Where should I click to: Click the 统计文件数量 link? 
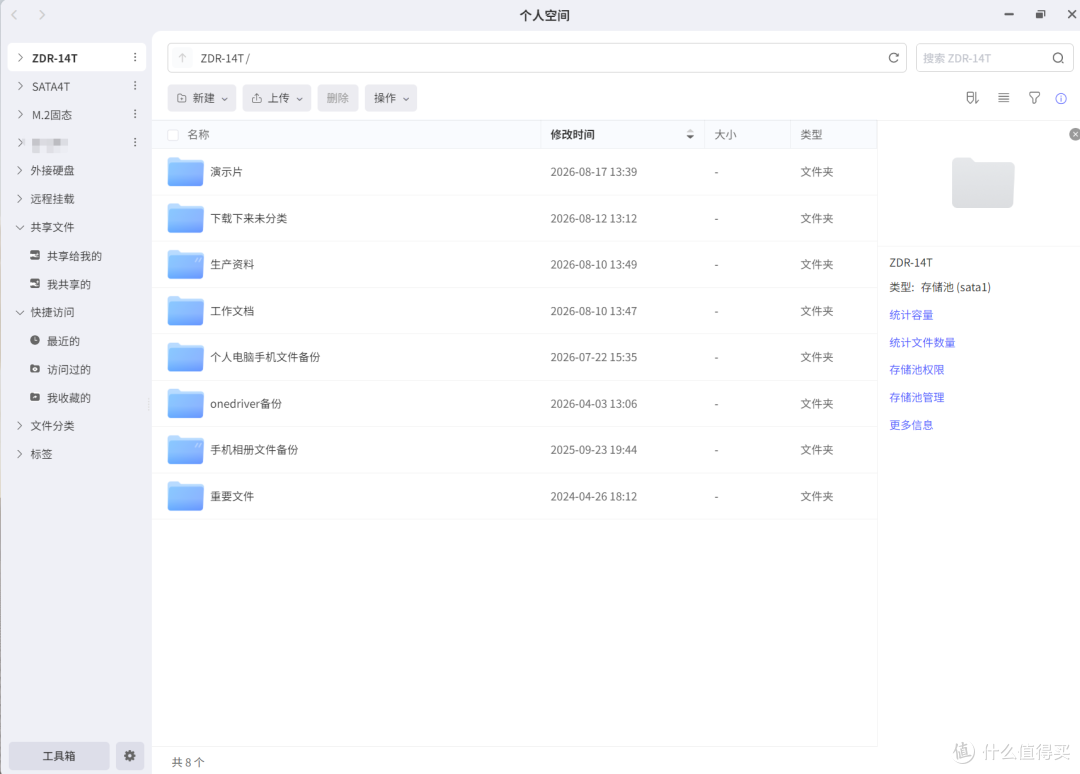[x=922, y=342]
